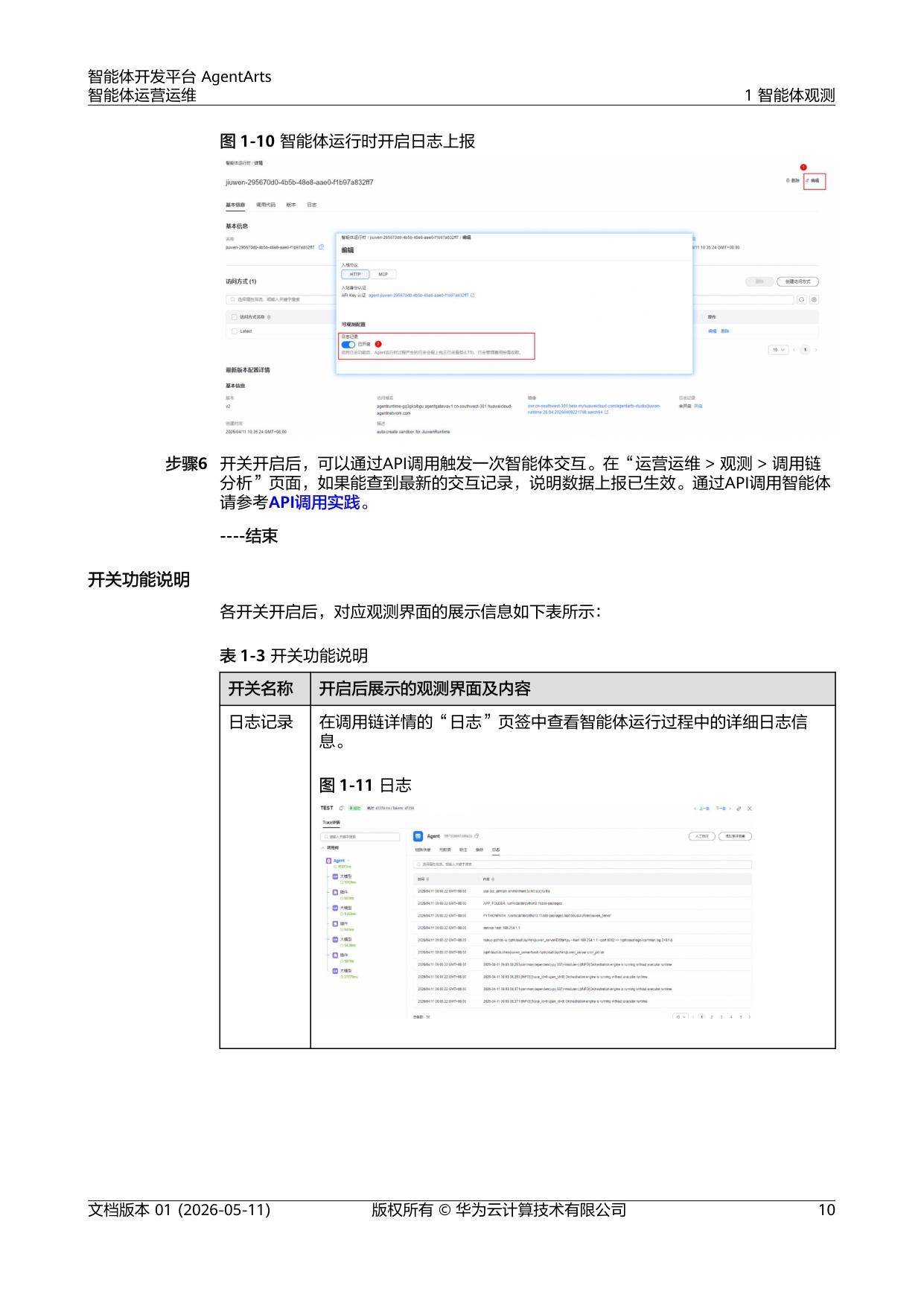
Task: Click external link icon after swr image address
Action: tap(607, 412)
